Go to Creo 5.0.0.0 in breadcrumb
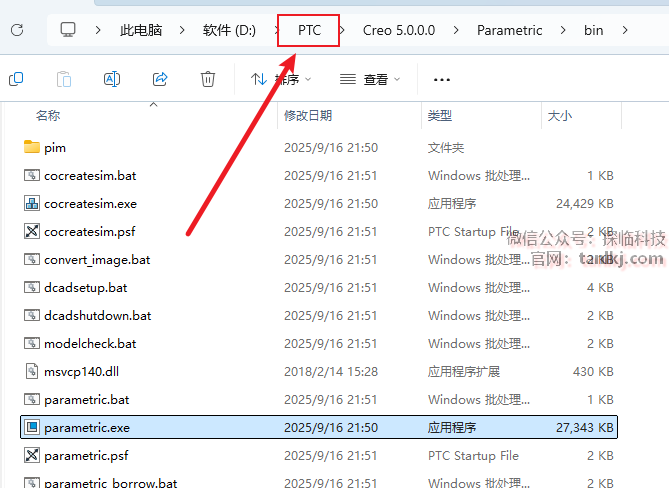The height and width of the screenshot is (488, 669). (399, 30)
